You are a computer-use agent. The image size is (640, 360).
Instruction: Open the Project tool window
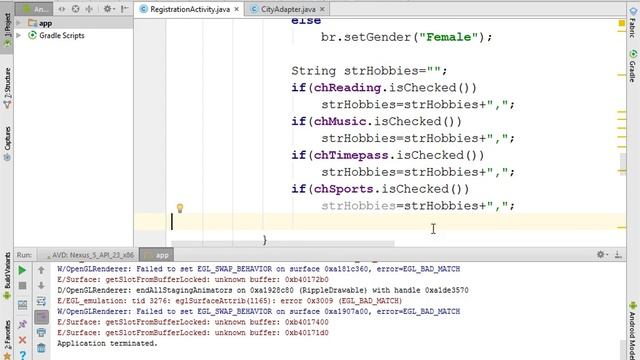[x=7, y=29]
